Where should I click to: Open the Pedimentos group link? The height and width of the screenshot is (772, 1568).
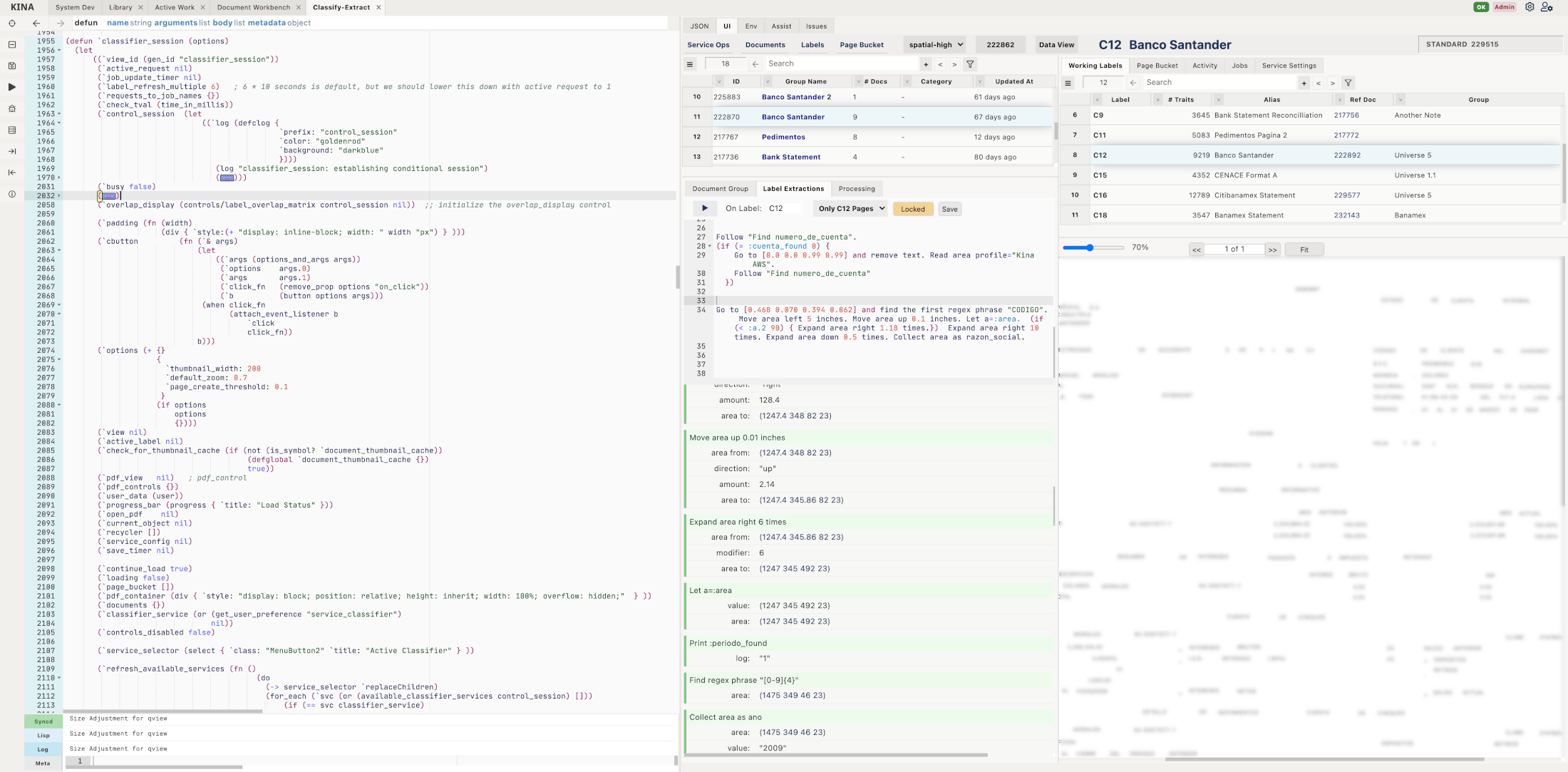coord(783,137)
